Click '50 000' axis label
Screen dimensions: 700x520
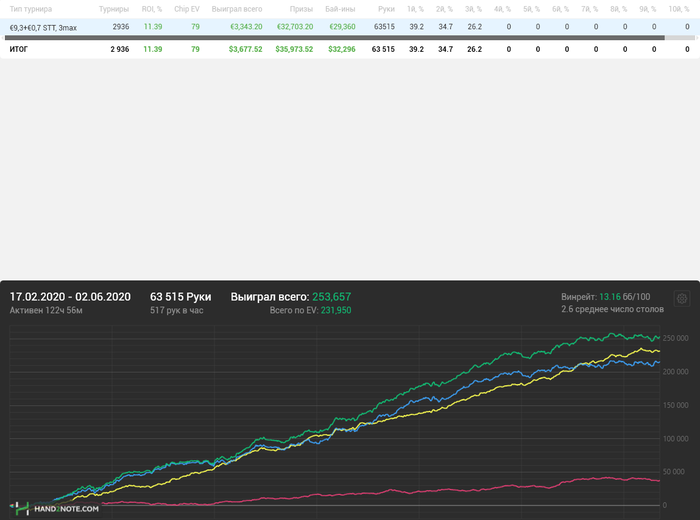click(x=675, y=472)
